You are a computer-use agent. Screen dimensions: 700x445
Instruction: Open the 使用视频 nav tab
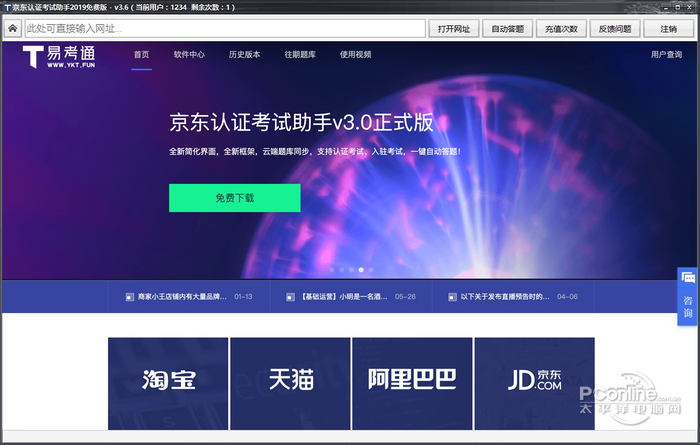tap(355, 54)
